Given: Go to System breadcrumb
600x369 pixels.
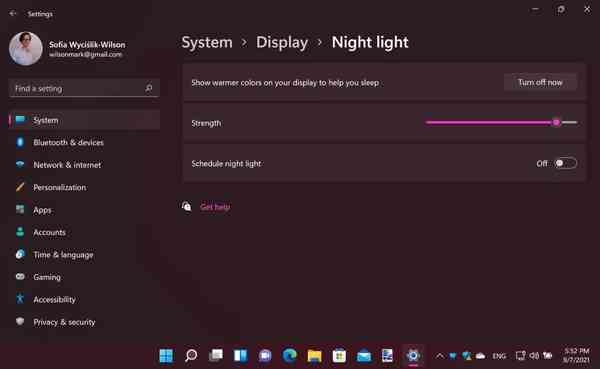Looking at the screenshot, I should (207, 42).
